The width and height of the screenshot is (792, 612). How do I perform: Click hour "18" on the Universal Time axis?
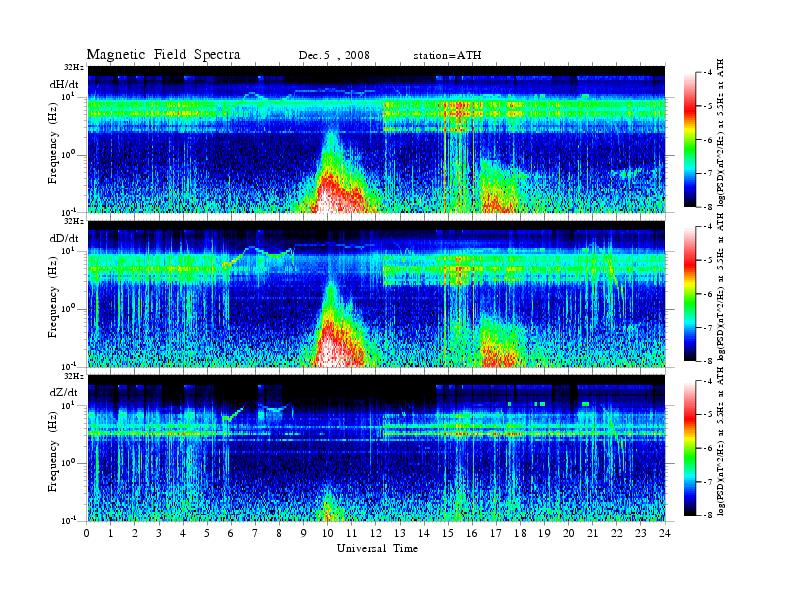[520, 533]
